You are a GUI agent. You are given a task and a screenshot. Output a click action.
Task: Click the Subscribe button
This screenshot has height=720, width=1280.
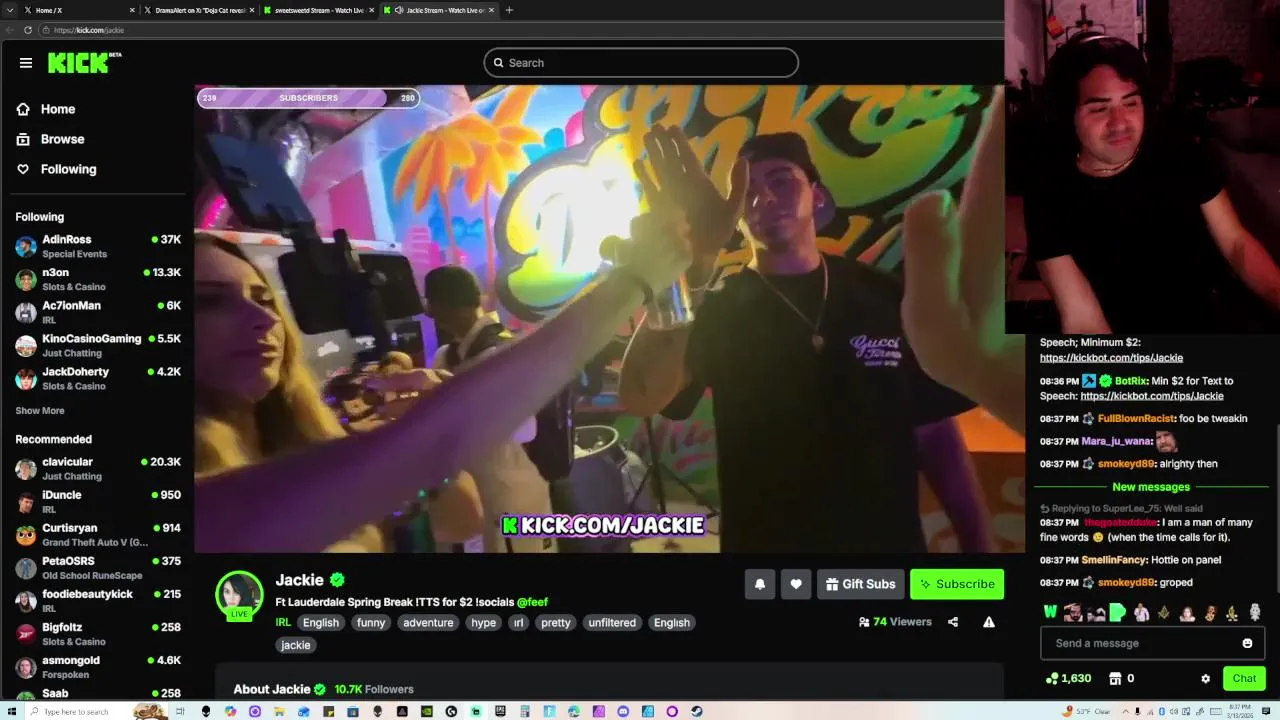pos(957,584)
